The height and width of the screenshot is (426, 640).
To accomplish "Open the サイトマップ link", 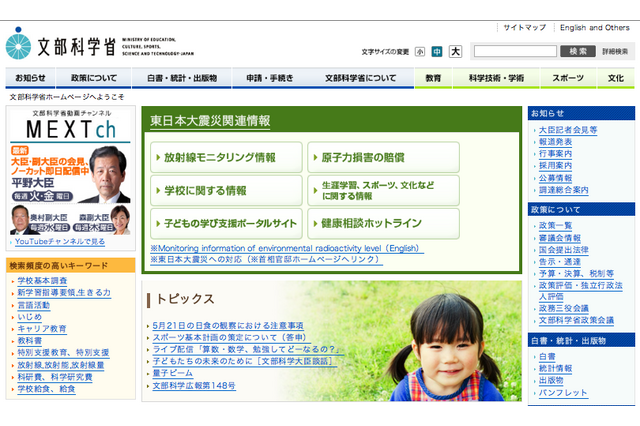I will (524, 28).
